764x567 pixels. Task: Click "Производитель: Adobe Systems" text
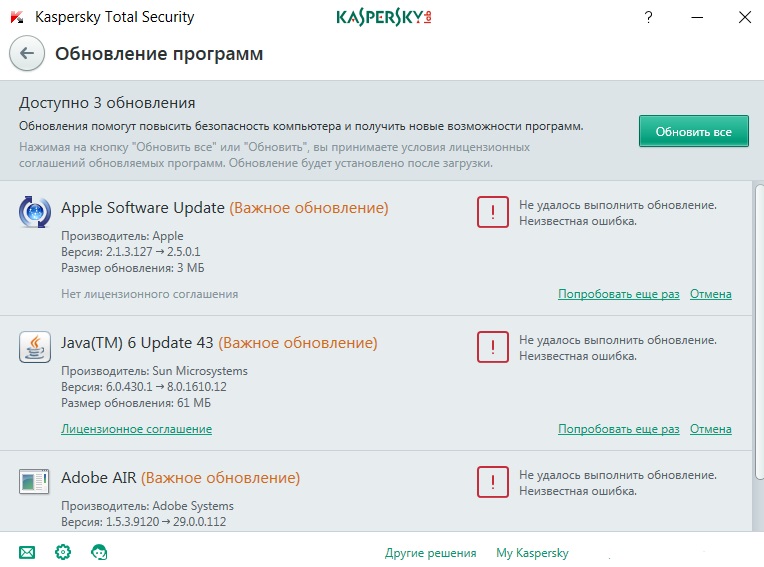[147, 506]
